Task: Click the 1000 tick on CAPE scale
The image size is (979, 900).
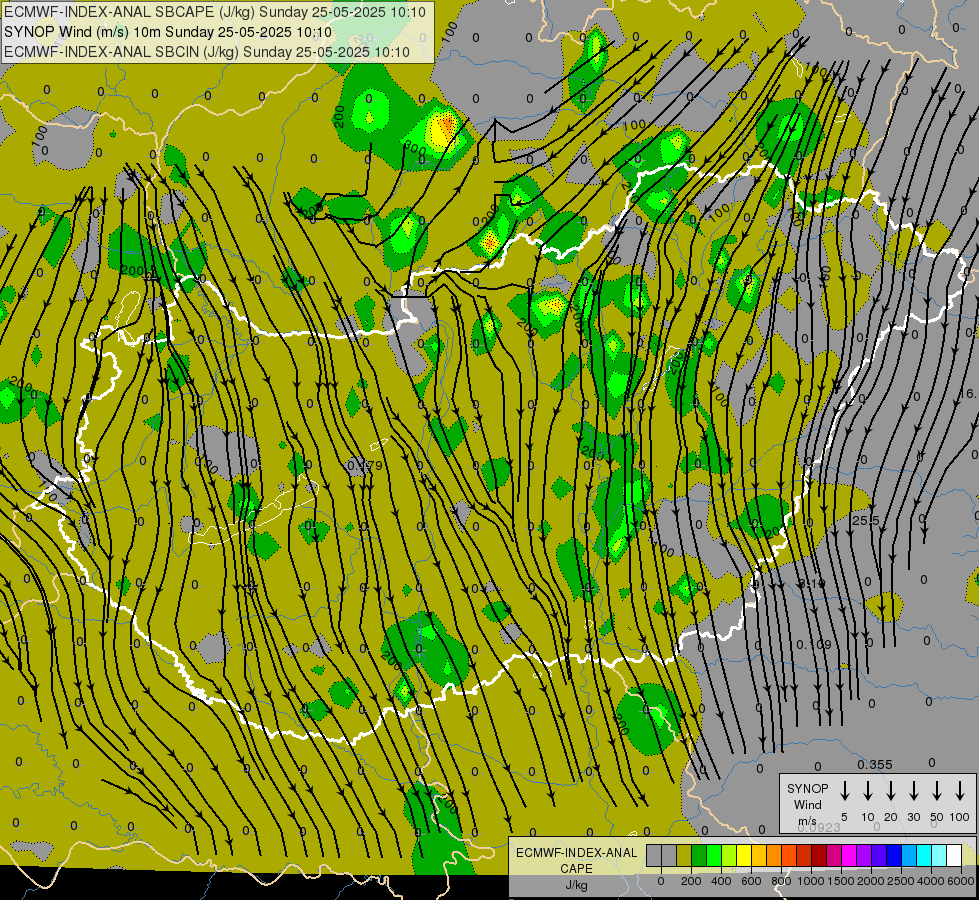Action: 811,881
